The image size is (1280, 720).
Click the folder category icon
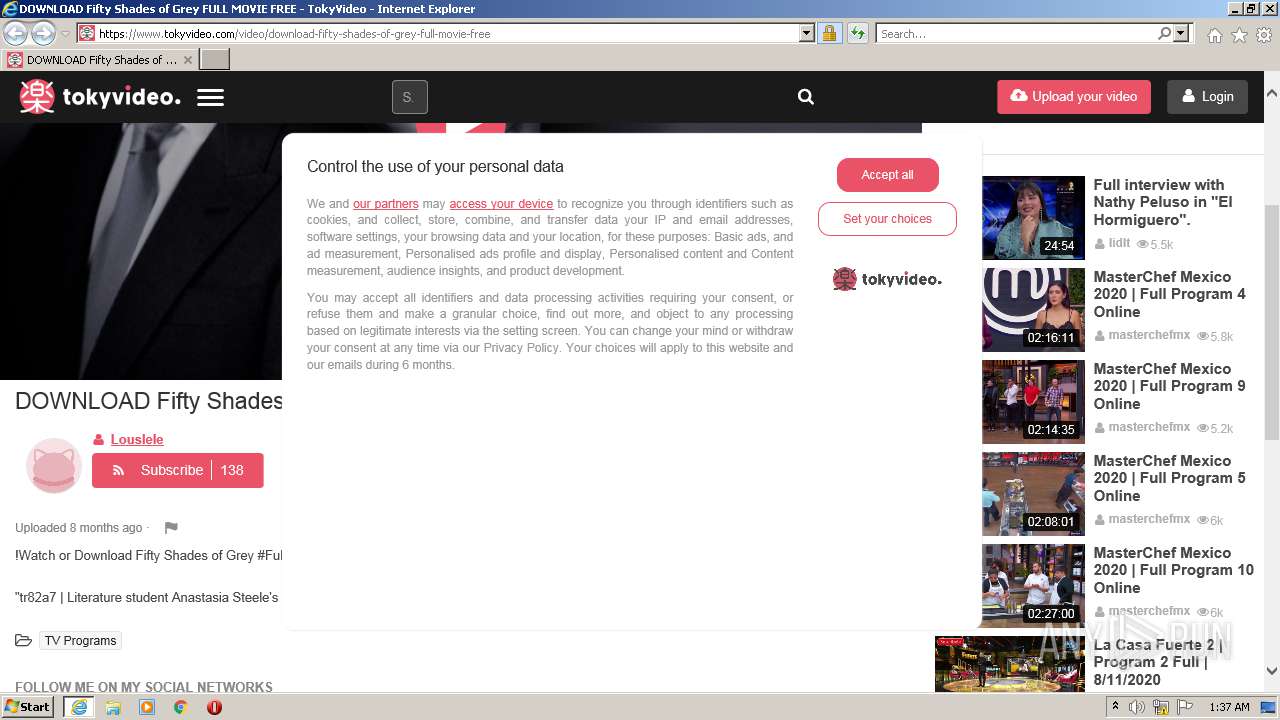tap(23, 641)
